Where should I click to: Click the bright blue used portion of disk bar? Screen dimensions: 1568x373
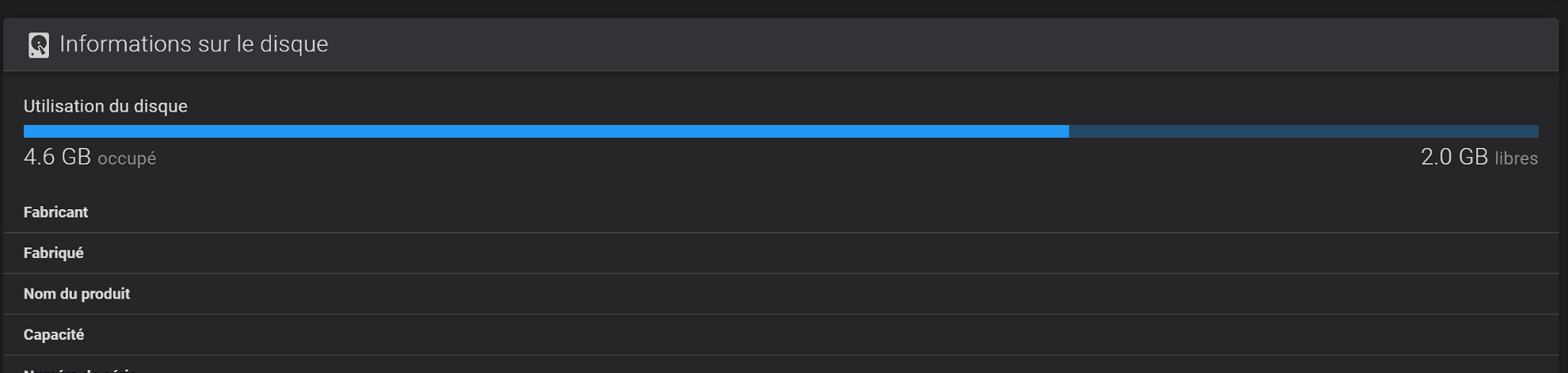[546, 131]
